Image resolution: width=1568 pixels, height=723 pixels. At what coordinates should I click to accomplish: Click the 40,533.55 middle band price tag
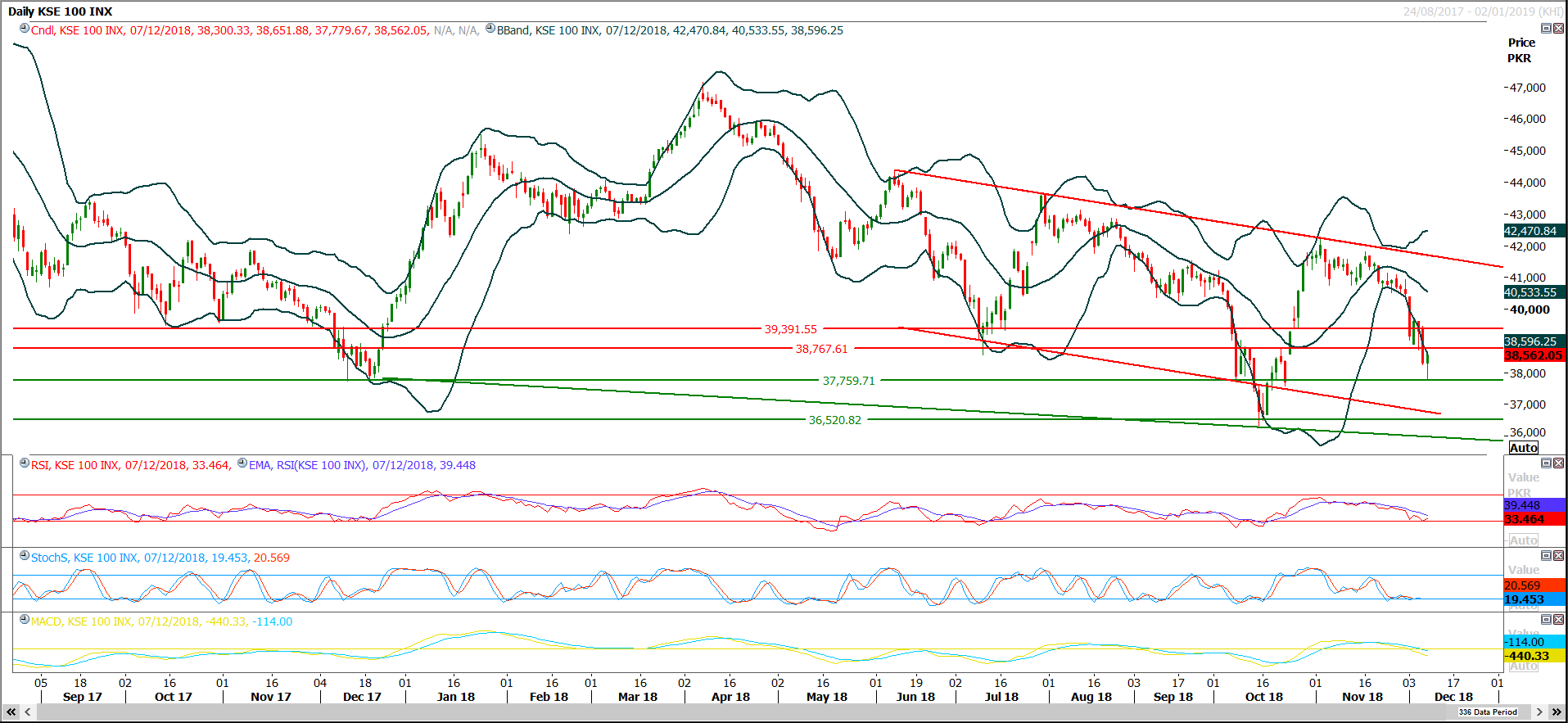[1535, 292]
